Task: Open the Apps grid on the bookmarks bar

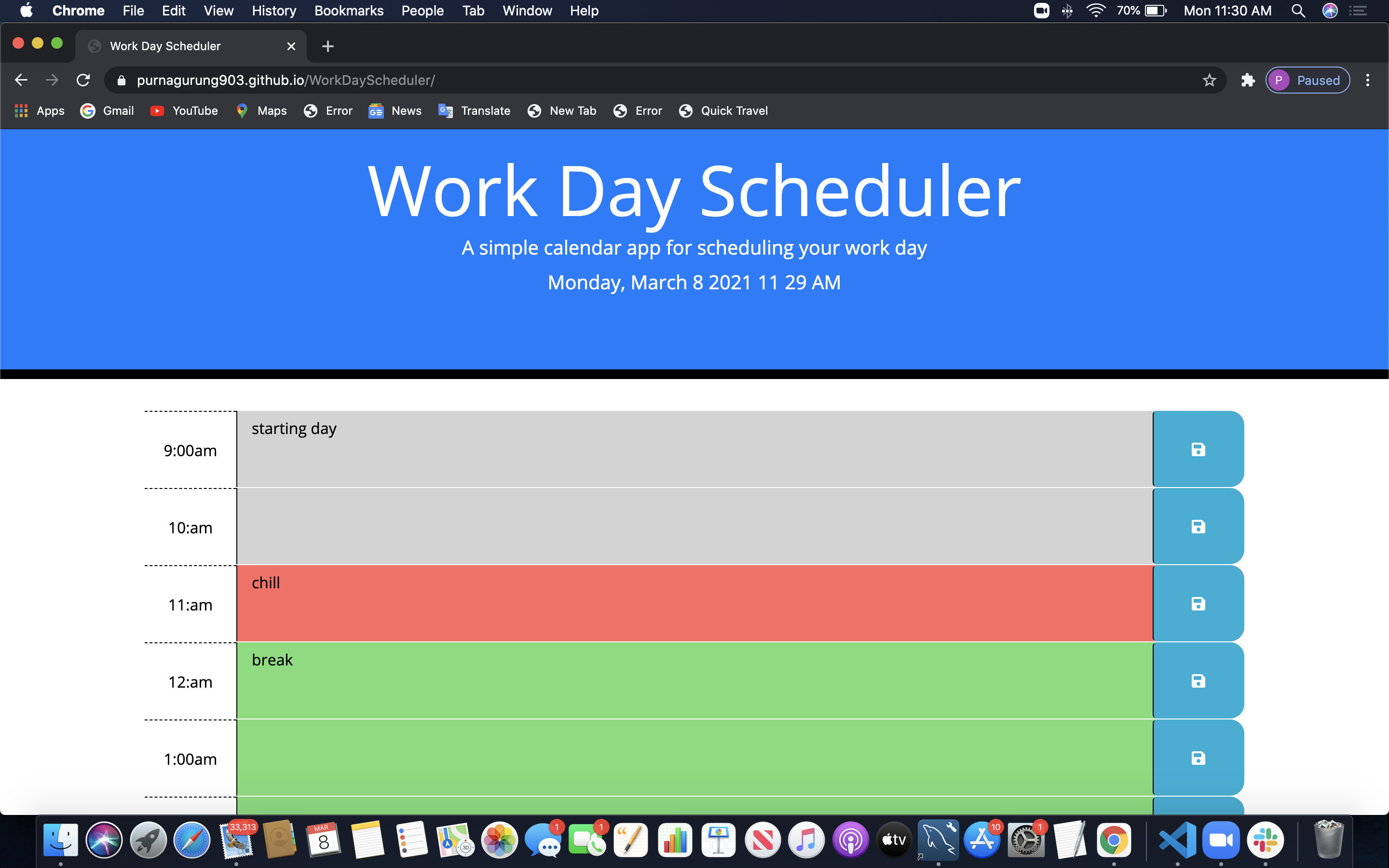Action: click(x=22, y=111)
